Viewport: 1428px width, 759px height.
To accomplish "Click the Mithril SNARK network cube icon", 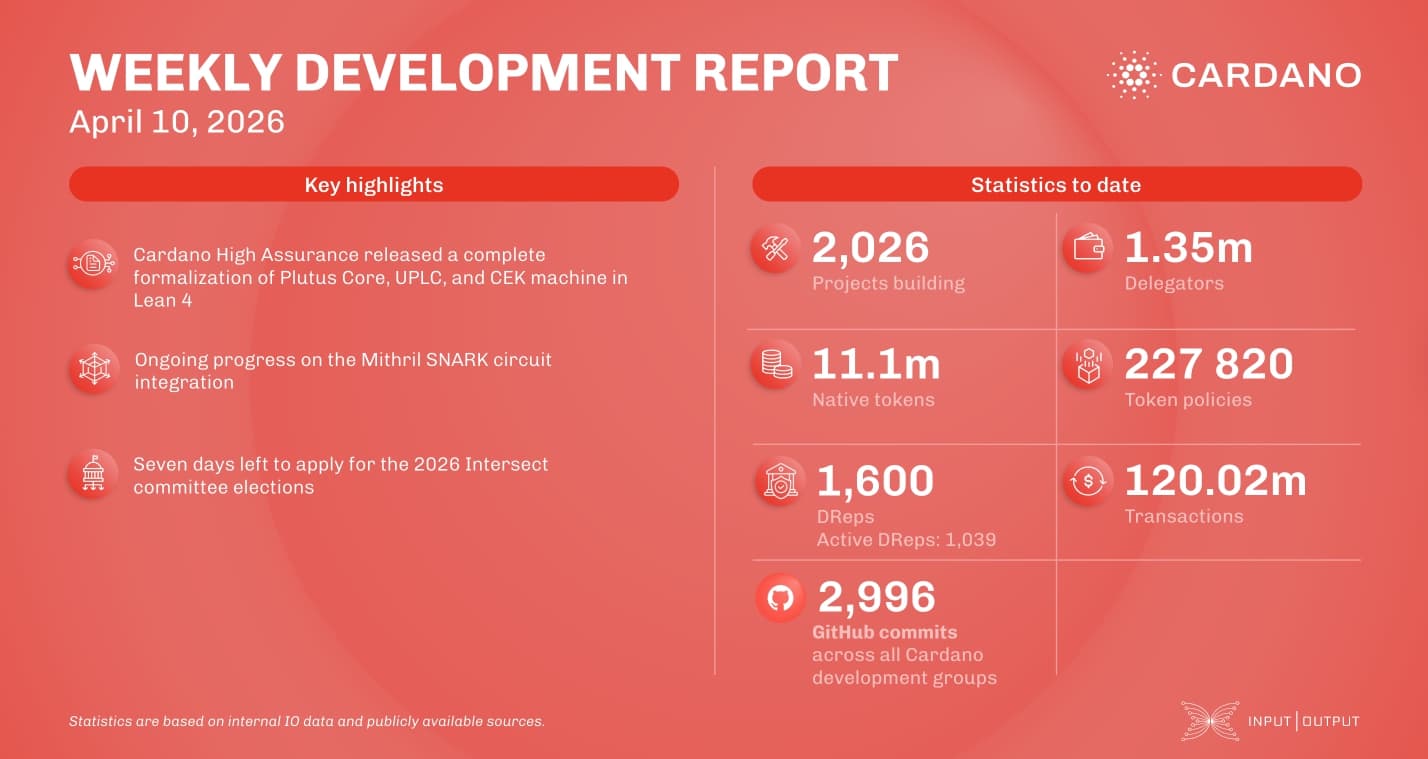I will point(92,367).
